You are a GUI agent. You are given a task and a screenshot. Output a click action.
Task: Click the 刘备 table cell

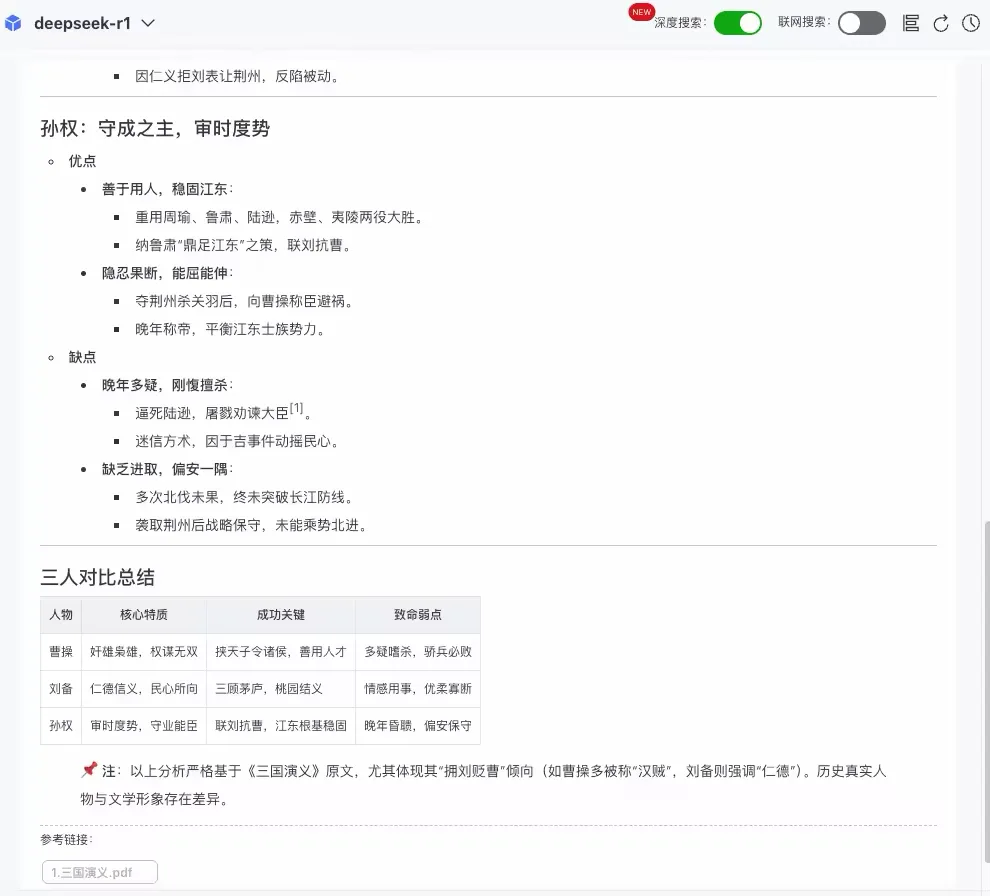point(61,688)
